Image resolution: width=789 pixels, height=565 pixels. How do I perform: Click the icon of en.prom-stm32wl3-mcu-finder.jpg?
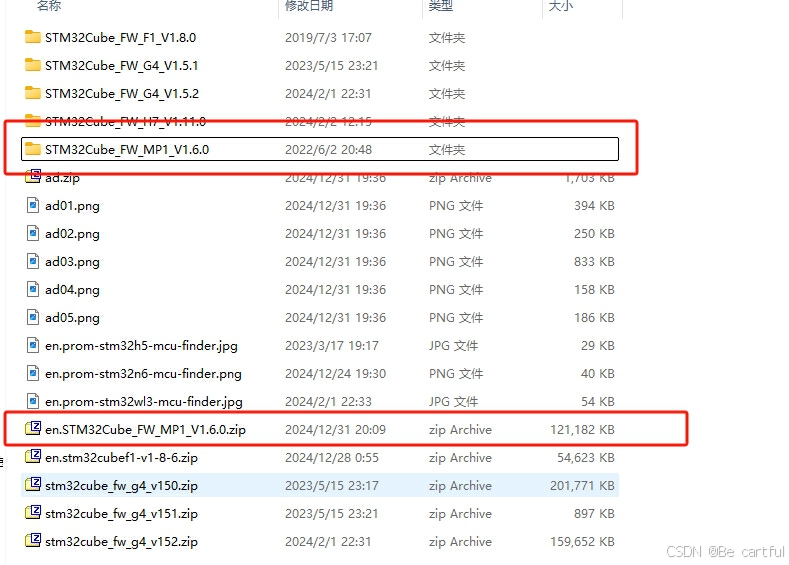coord(33,401)
